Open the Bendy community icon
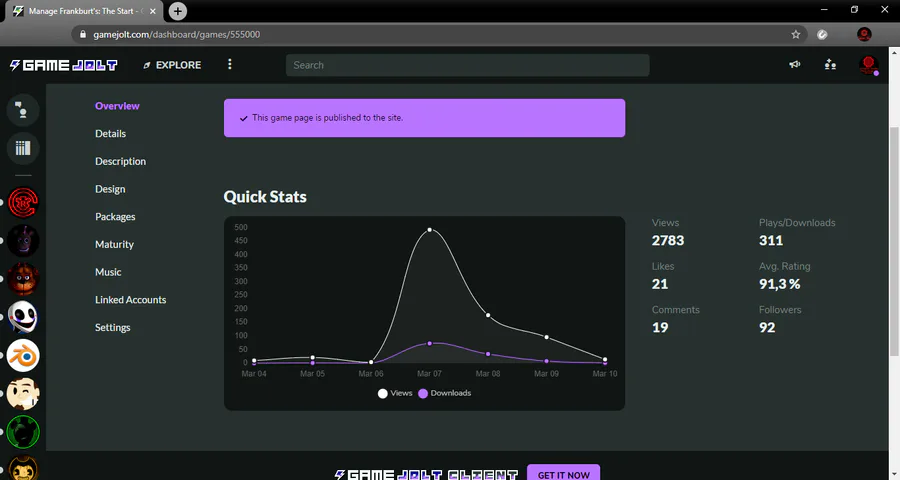This screenshot has height=480, width=900. (23, 469)
